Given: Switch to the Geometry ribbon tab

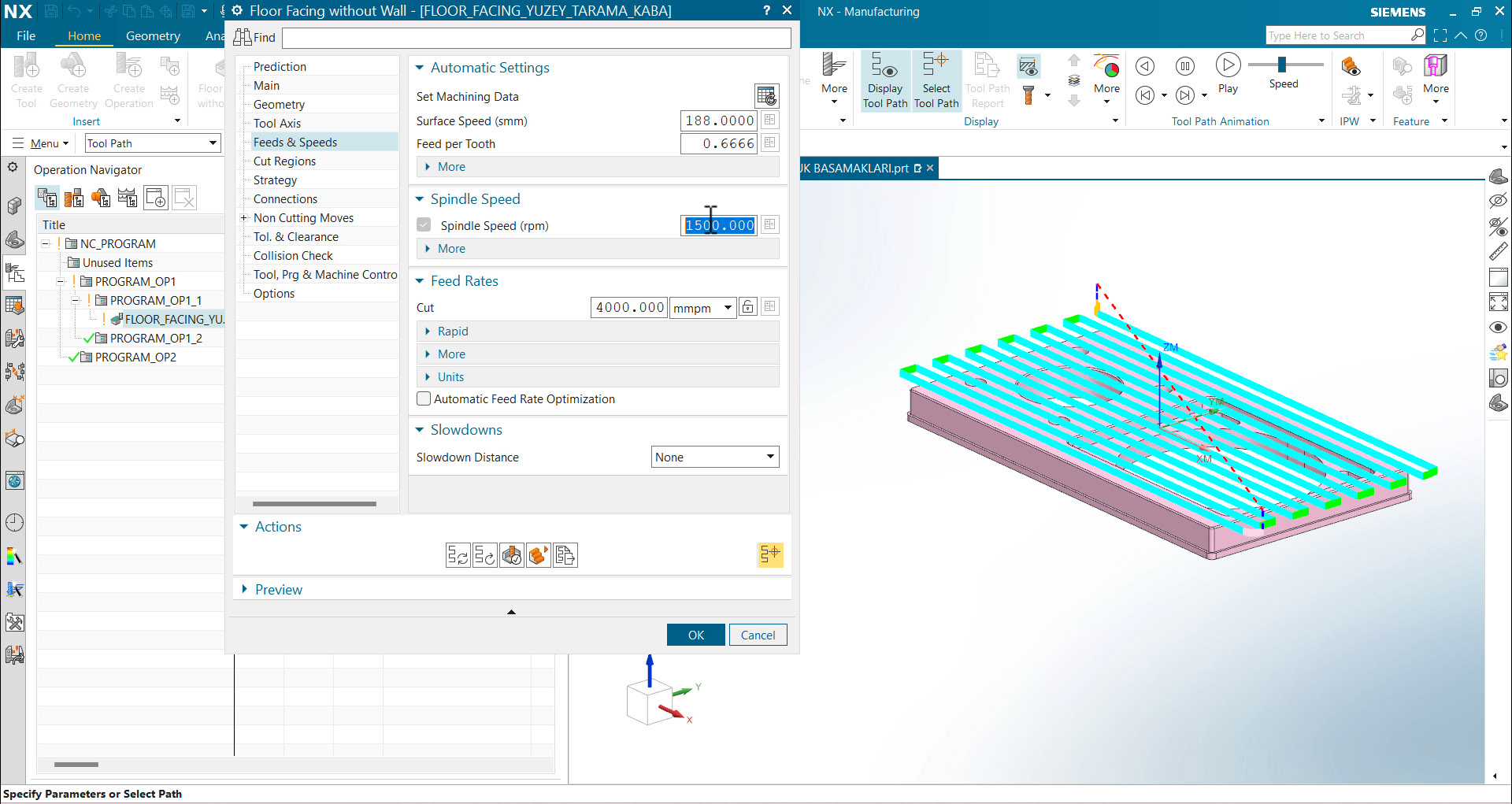Looking at the screenshot, I should pyautogui.click(x=153, y=35).
